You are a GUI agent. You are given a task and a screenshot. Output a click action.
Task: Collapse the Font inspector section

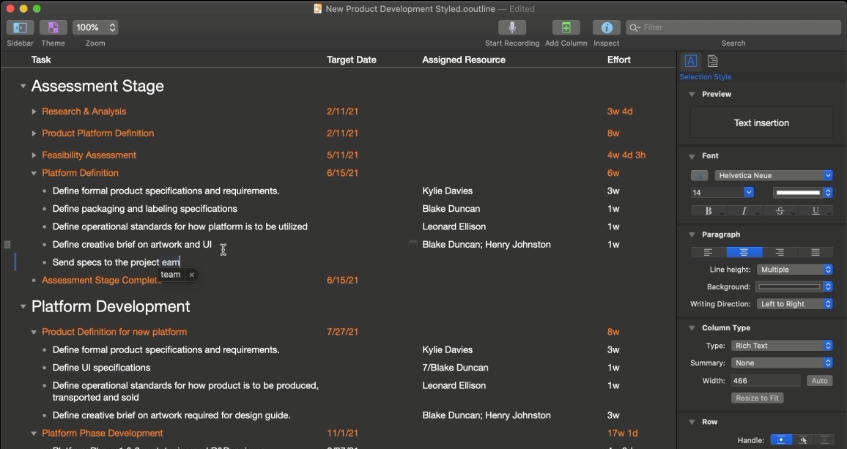tap(692, 156)
